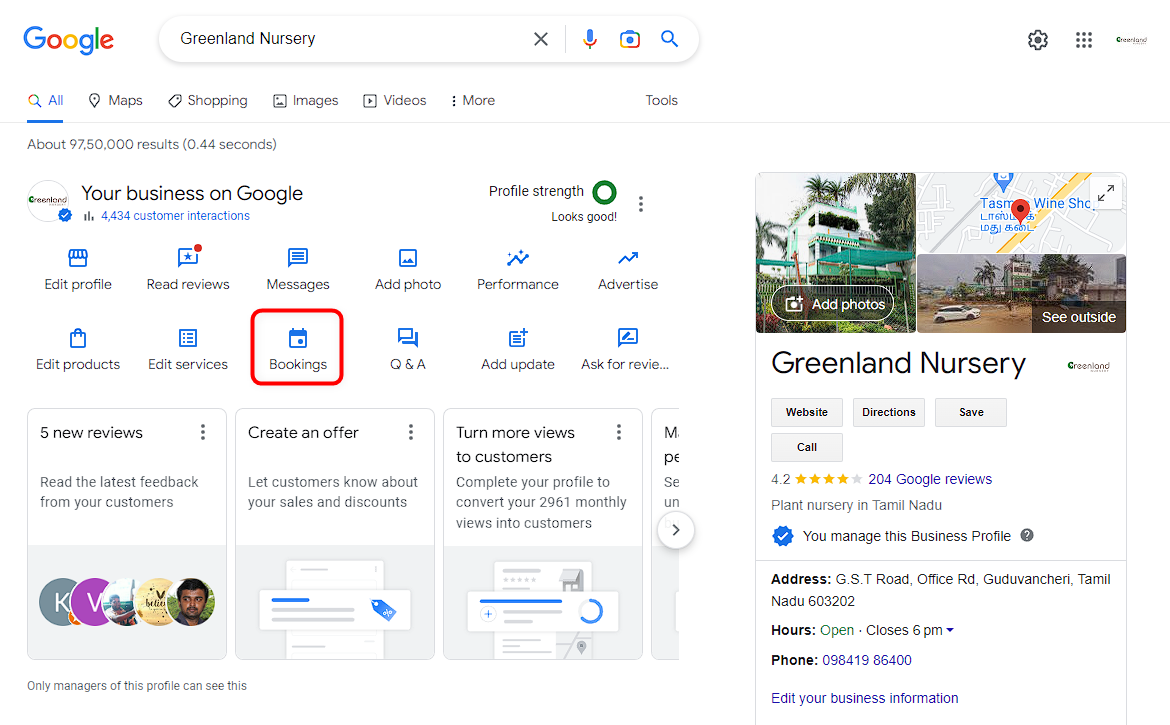Click the Directions button
This screenshot has width=1170, height=725.
click(x=889, y=412)
